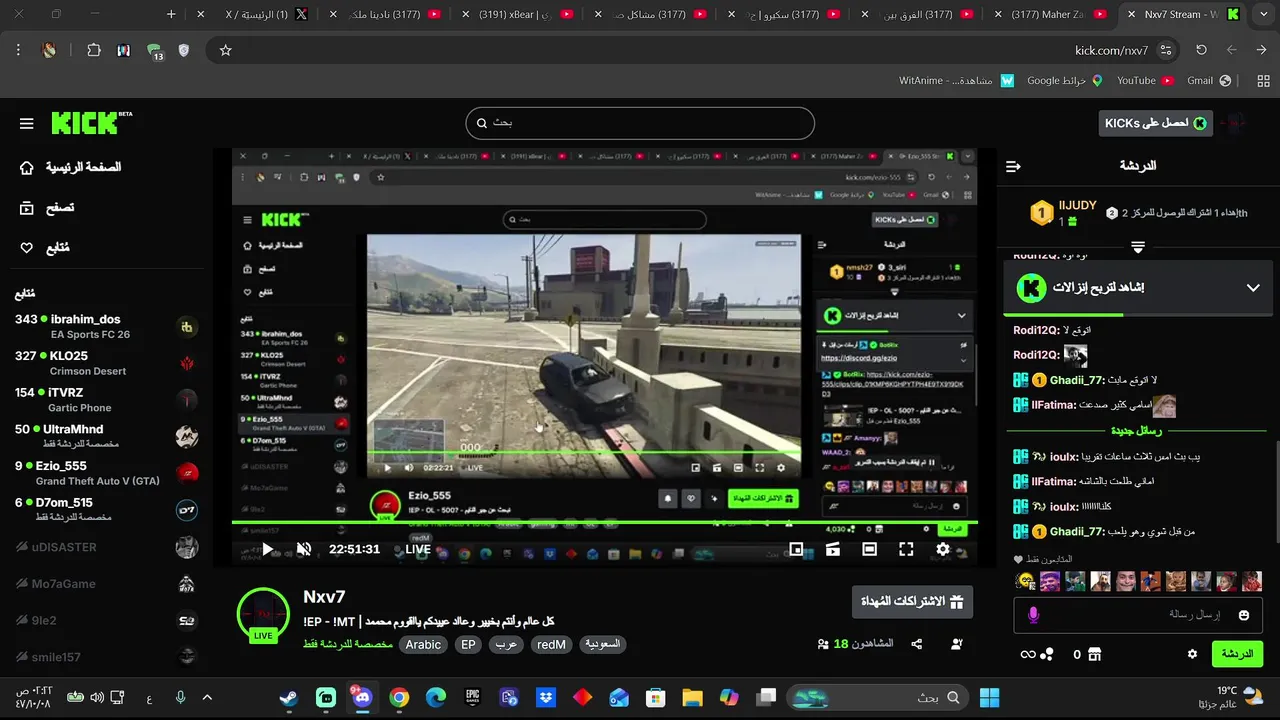1280x720 pixels.
Task: Collapse the chat panel
Action: pyautogui.click(x=1014, y=166)
